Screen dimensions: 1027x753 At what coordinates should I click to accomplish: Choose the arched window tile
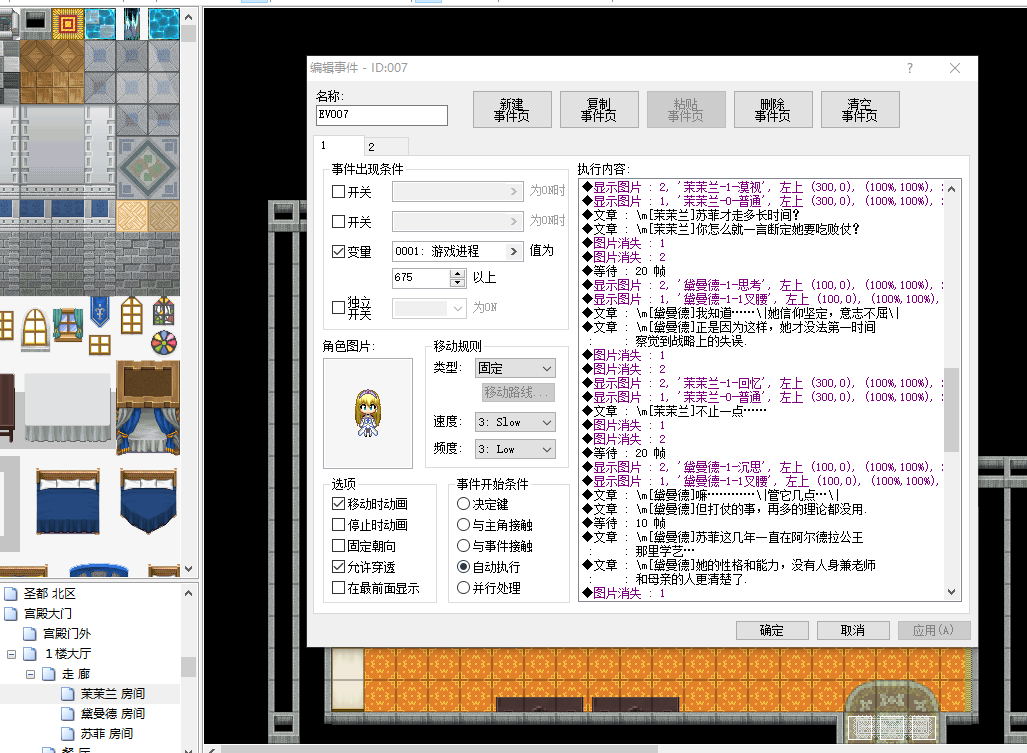pyautogui.click(x=35, y=327)
